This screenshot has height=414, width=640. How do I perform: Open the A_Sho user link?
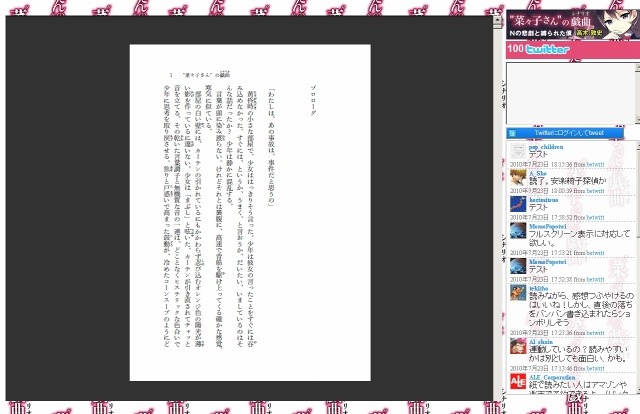[x=538, y=174]
